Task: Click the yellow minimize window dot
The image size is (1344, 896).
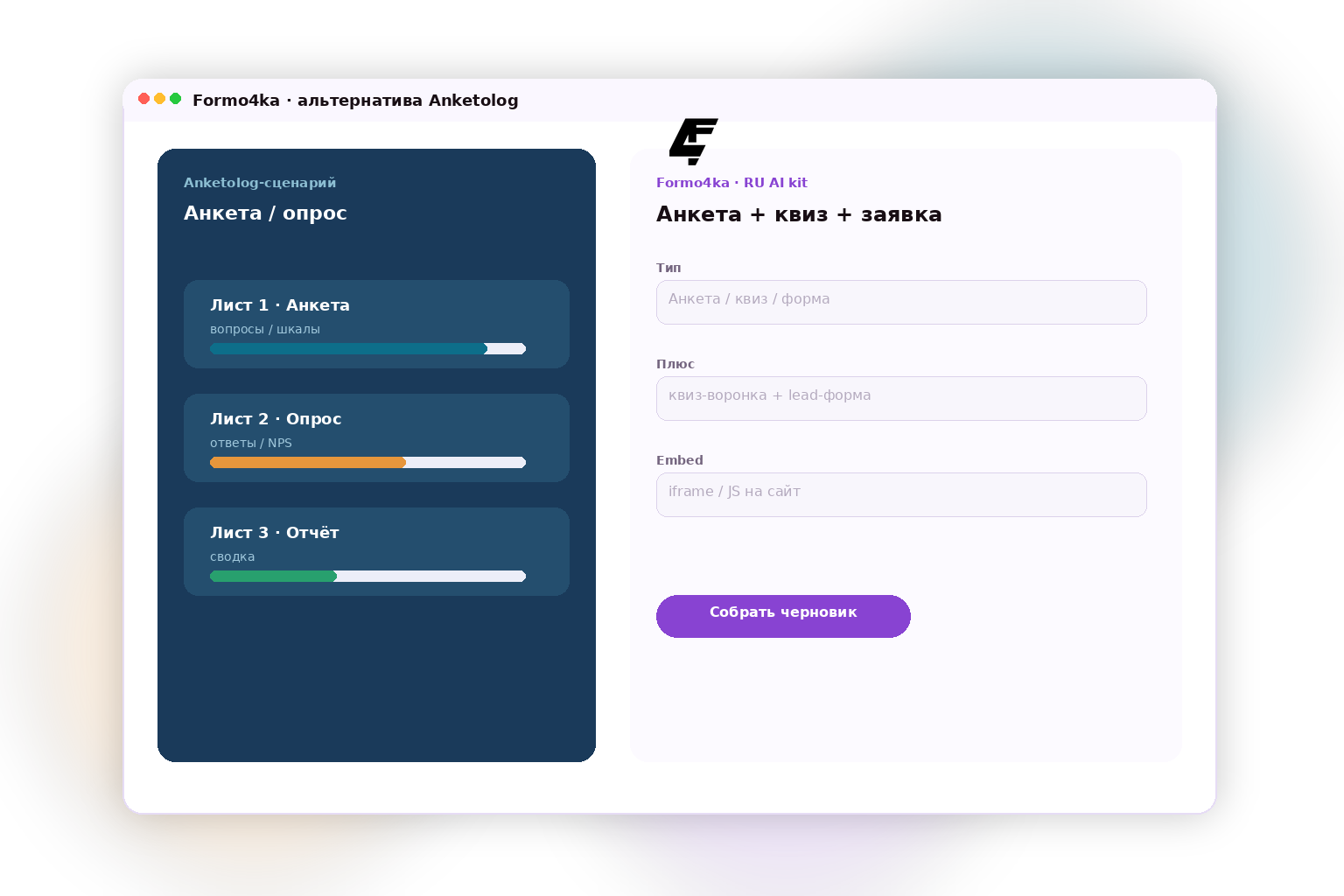Action: pos(160,99)
